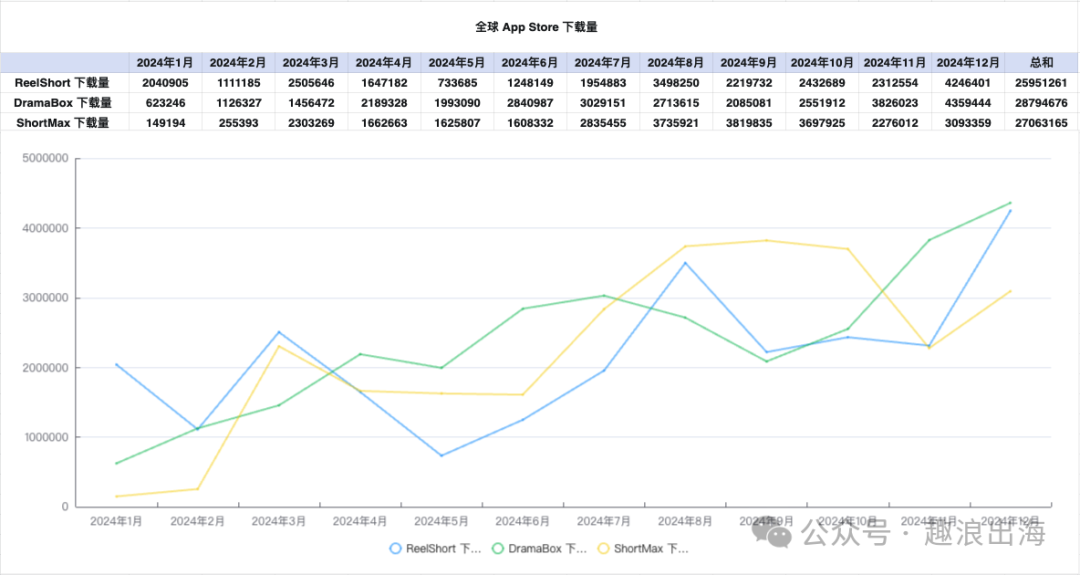Click the 2024年7月 x-axis label

[x=604, y=521]
